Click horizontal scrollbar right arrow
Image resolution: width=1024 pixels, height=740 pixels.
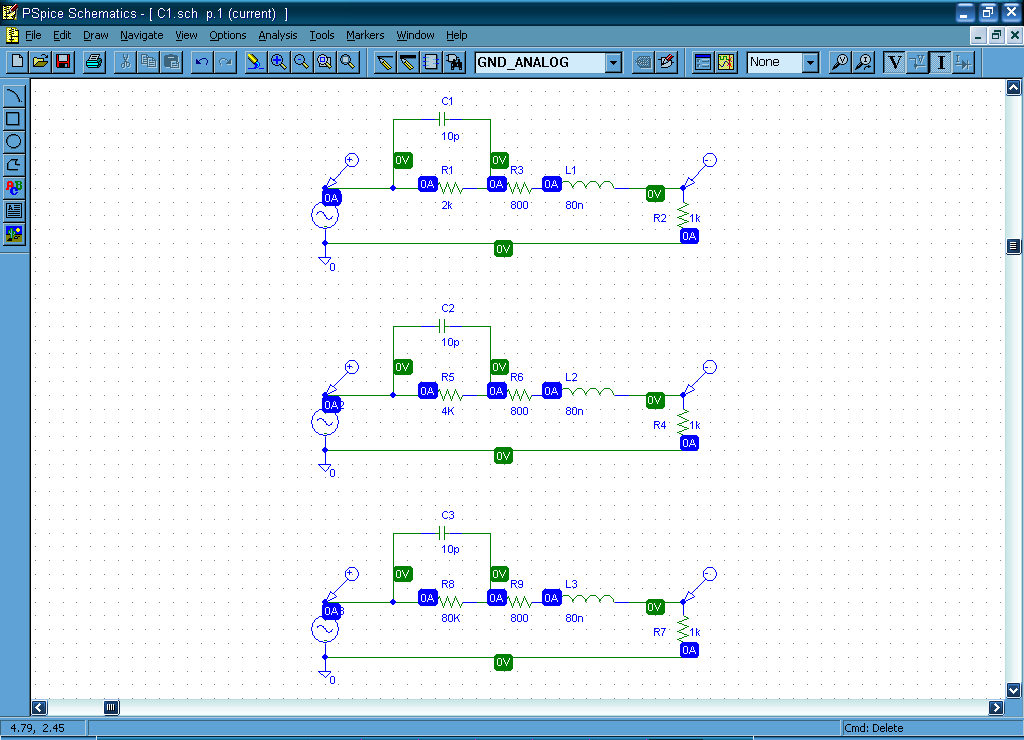click(x=996, y=707)
